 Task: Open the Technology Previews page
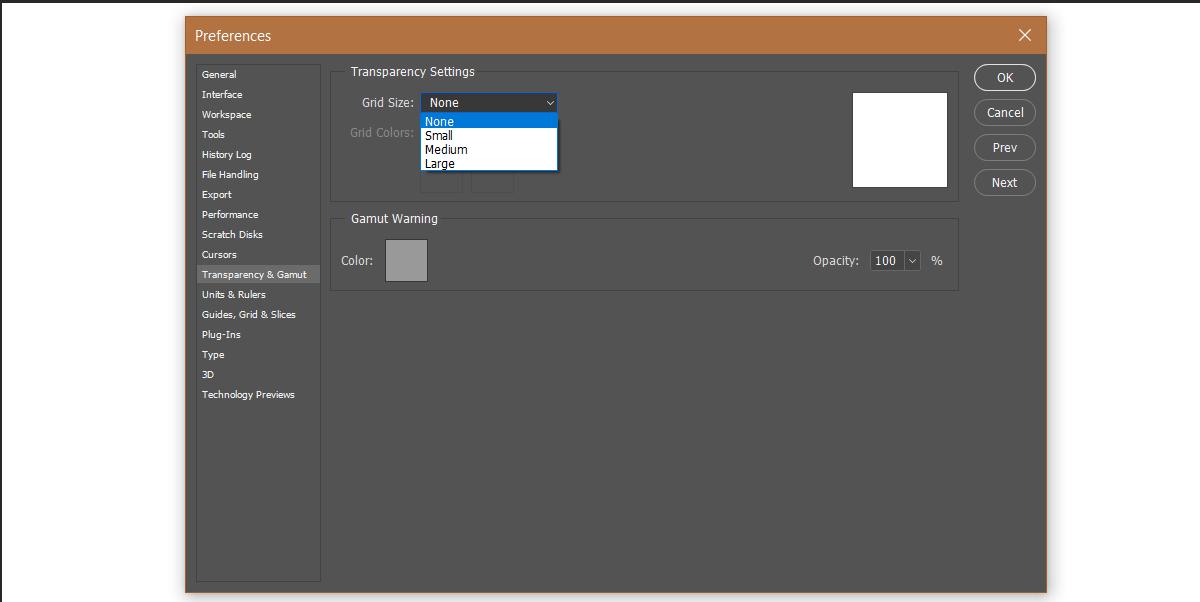(248, 394)
